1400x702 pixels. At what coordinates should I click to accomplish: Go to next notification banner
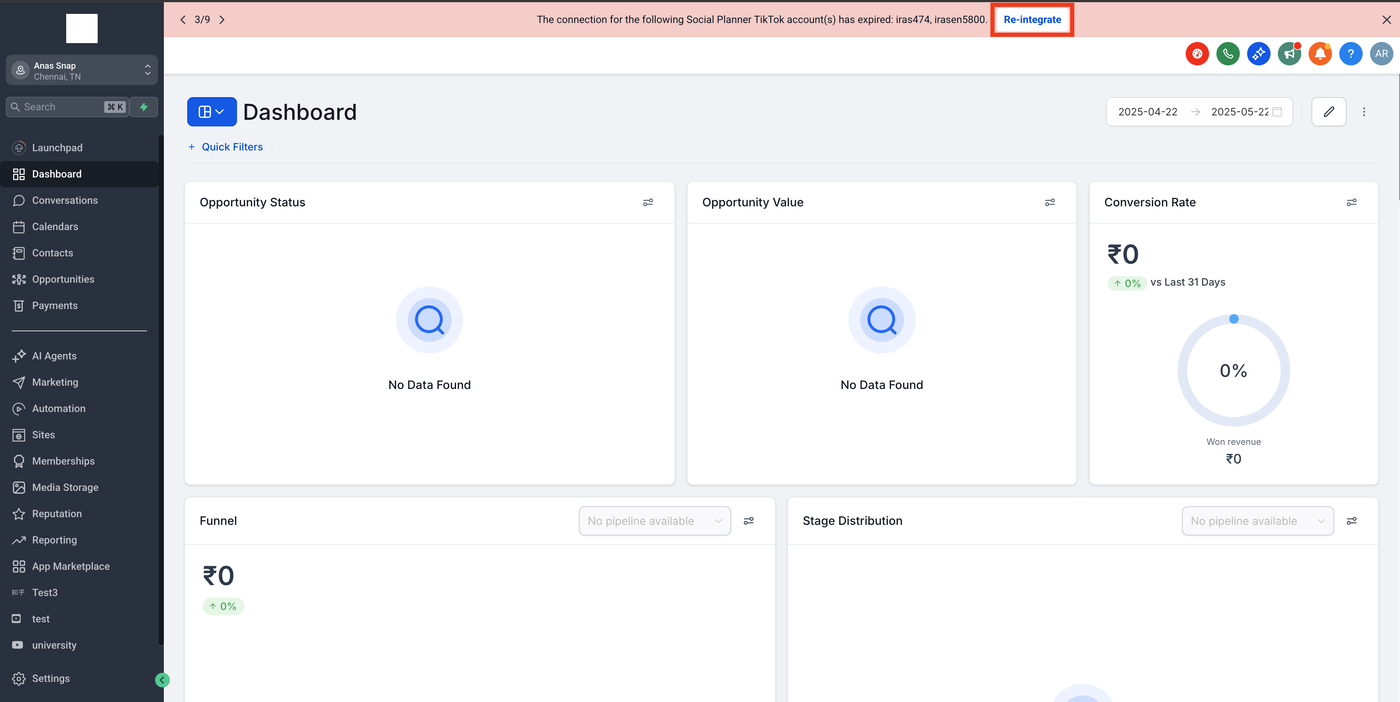[222, 20]
